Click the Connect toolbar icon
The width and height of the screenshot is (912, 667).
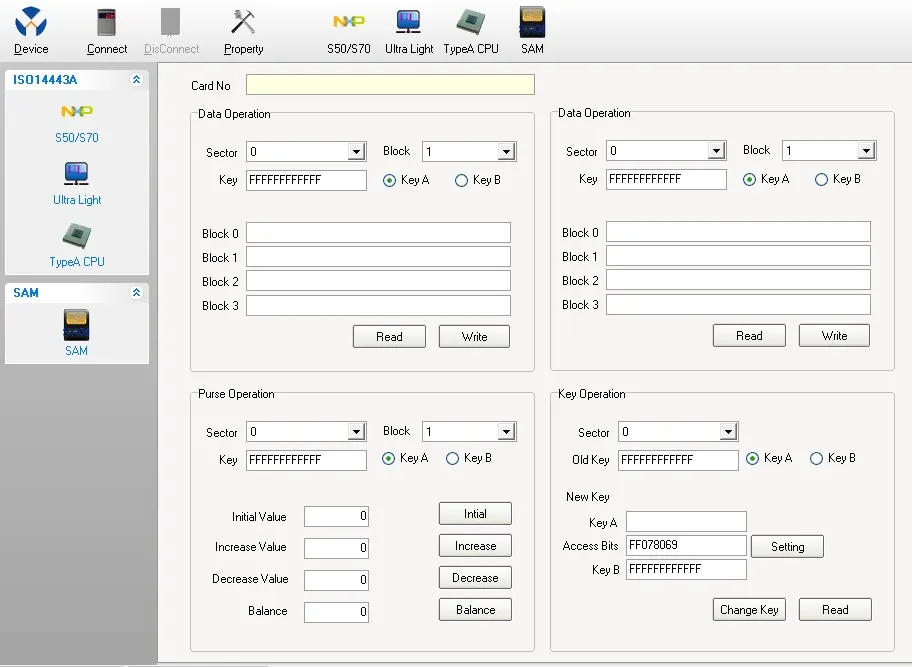[x=106, y=30]
